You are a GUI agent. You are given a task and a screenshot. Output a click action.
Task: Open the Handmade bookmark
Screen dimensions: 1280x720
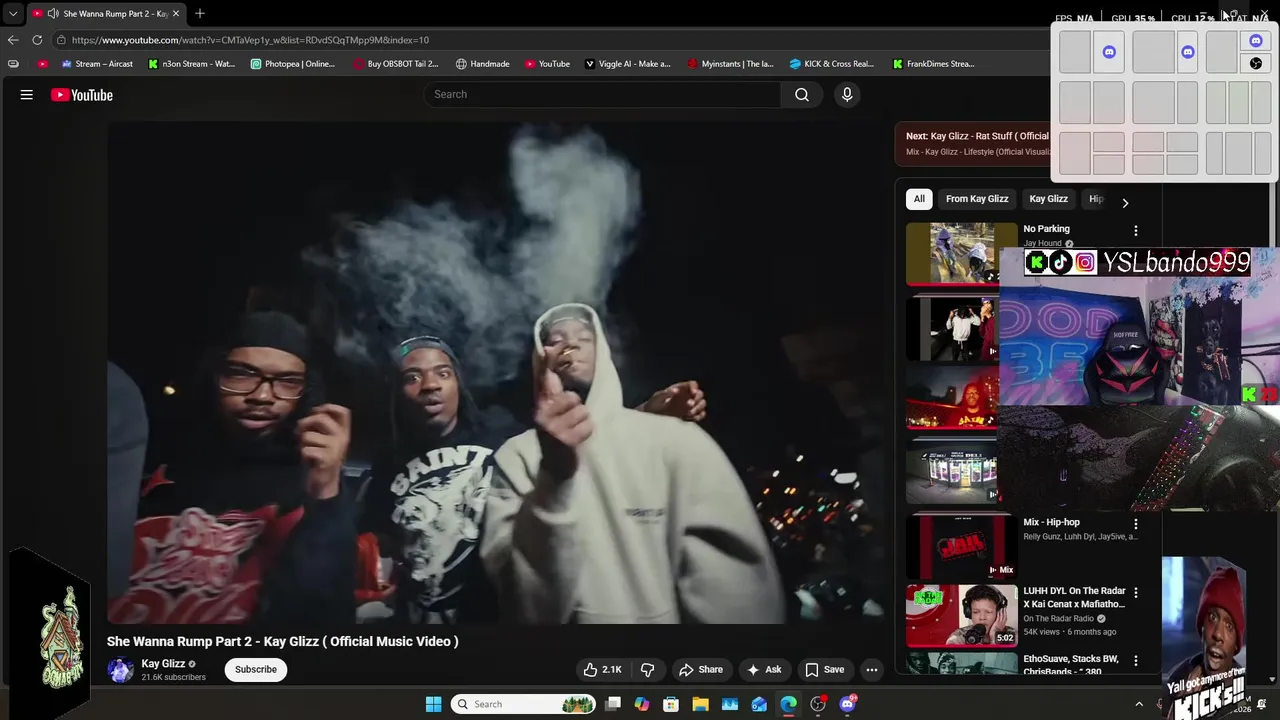point(483,64)
